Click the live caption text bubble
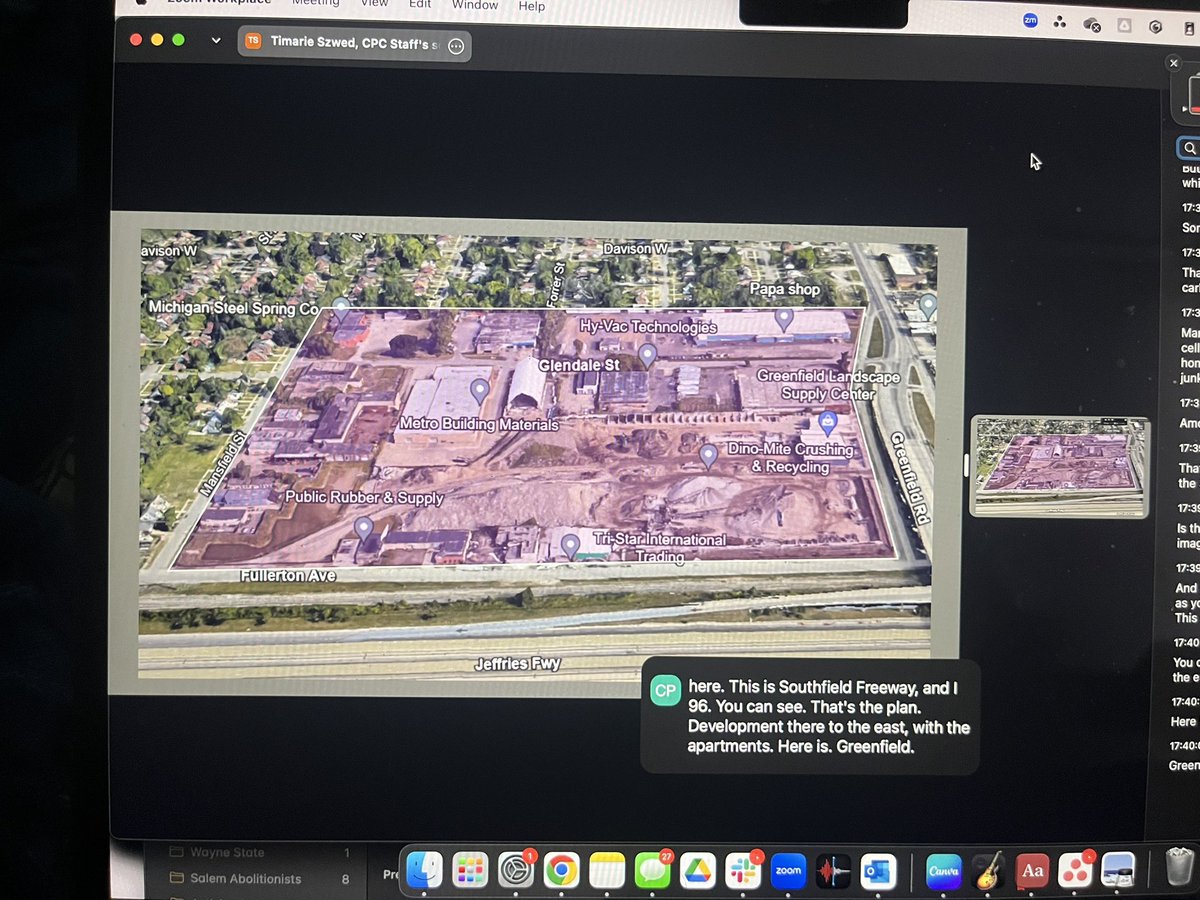The image size is (1200, 900). click(810, 716)
